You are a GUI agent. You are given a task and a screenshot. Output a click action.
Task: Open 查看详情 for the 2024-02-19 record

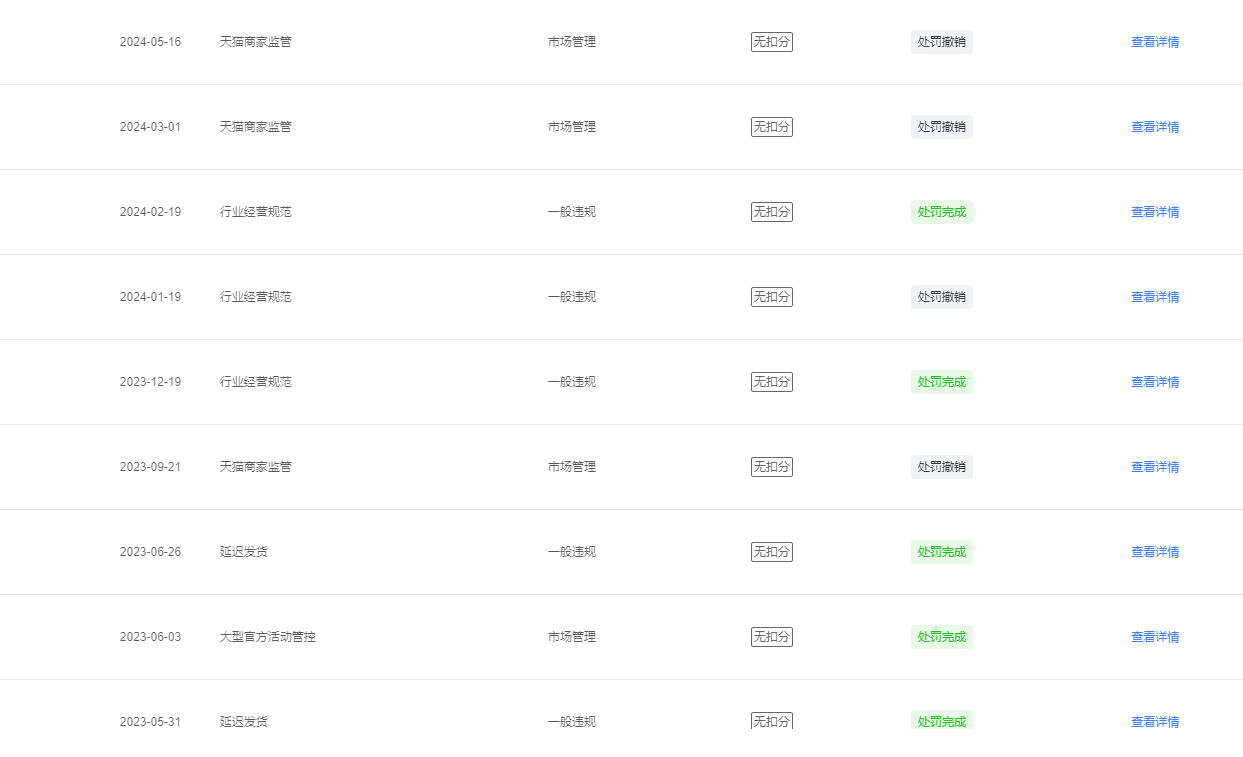click(x=1155, y=212)
